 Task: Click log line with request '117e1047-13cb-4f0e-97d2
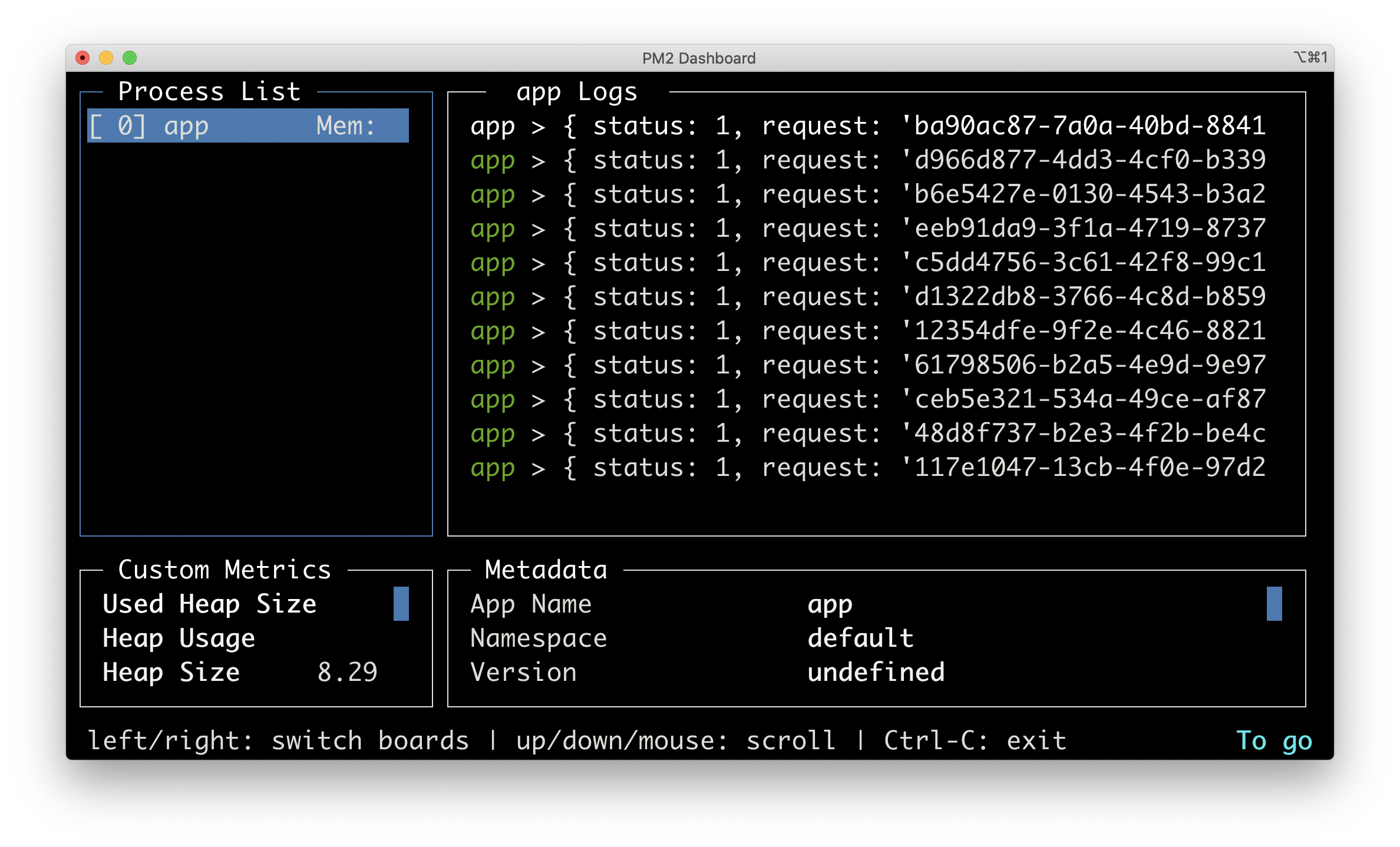click(x=868, y=467)
